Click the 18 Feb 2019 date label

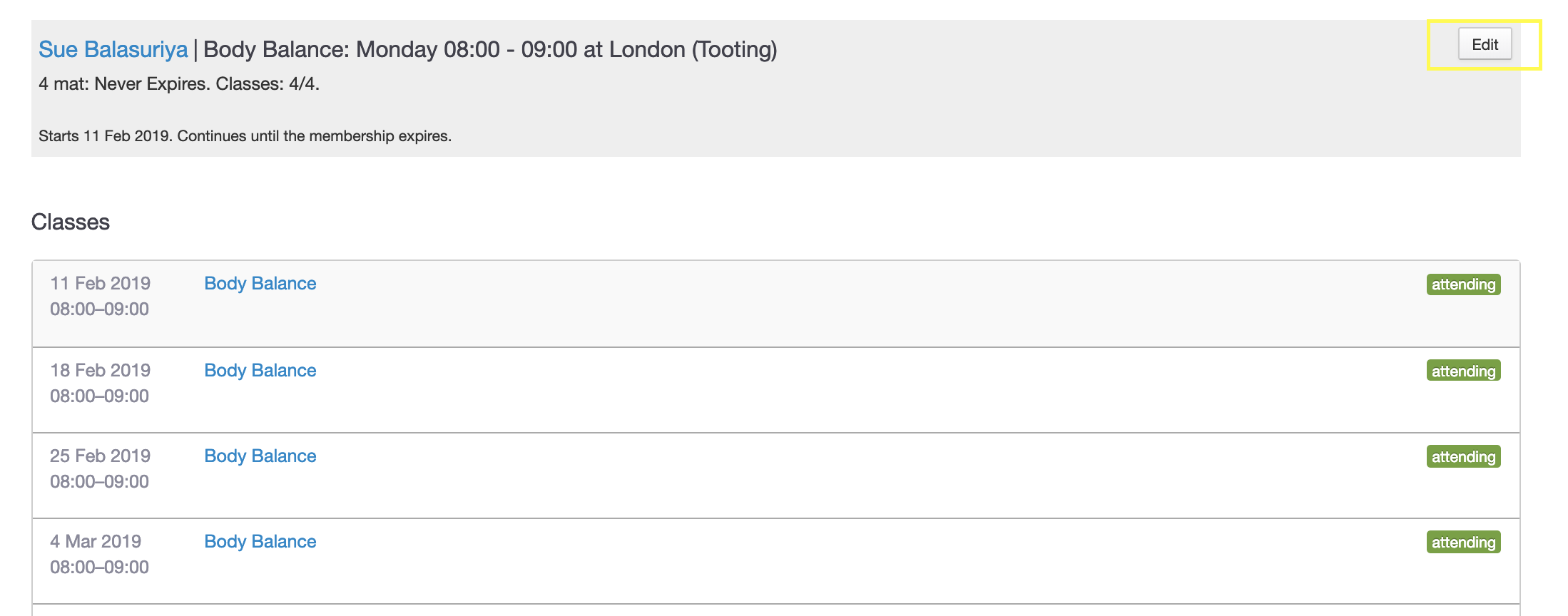pyautogui.click(x=100, y=370)
